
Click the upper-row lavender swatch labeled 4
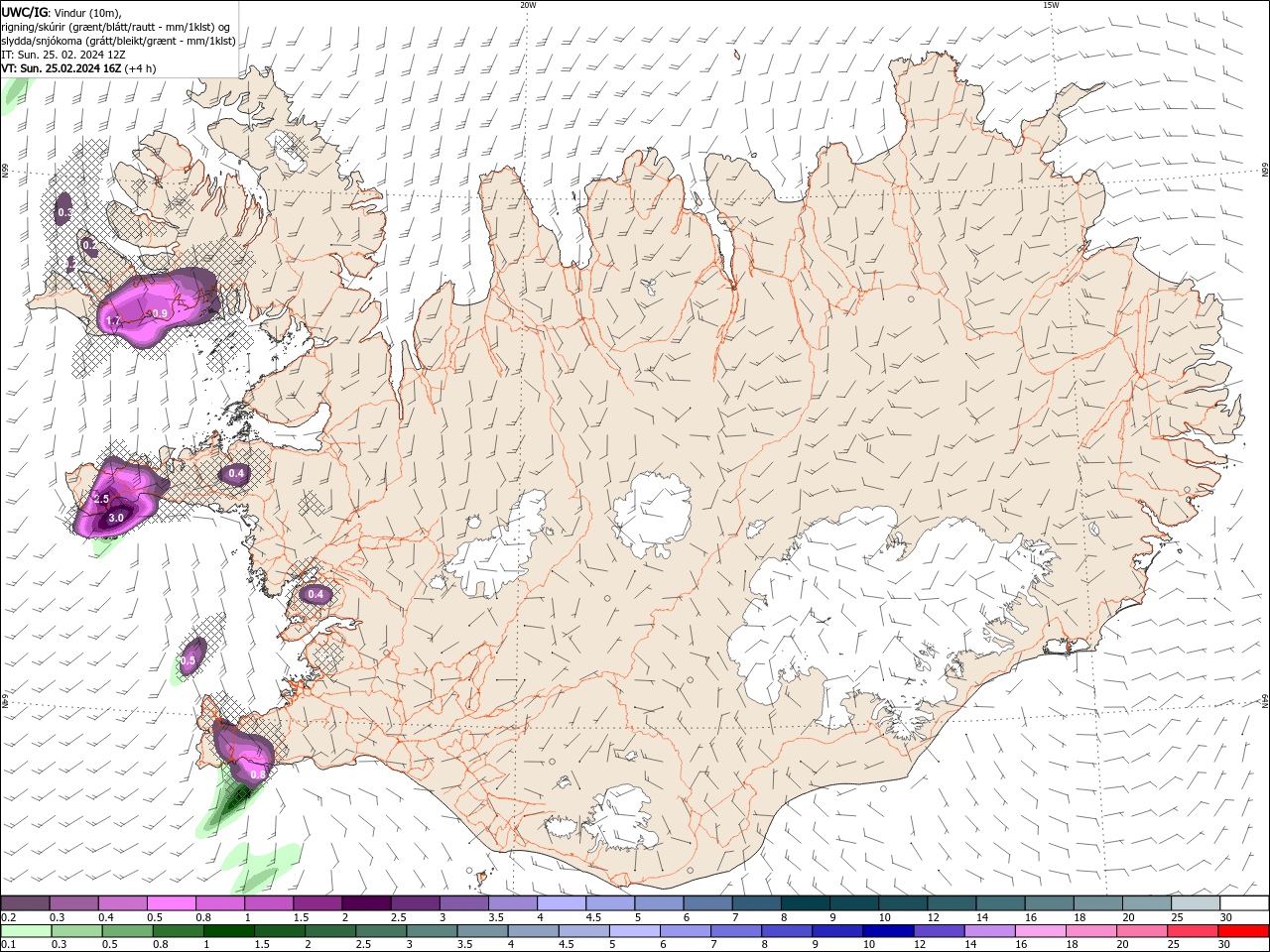pos(561,903)
